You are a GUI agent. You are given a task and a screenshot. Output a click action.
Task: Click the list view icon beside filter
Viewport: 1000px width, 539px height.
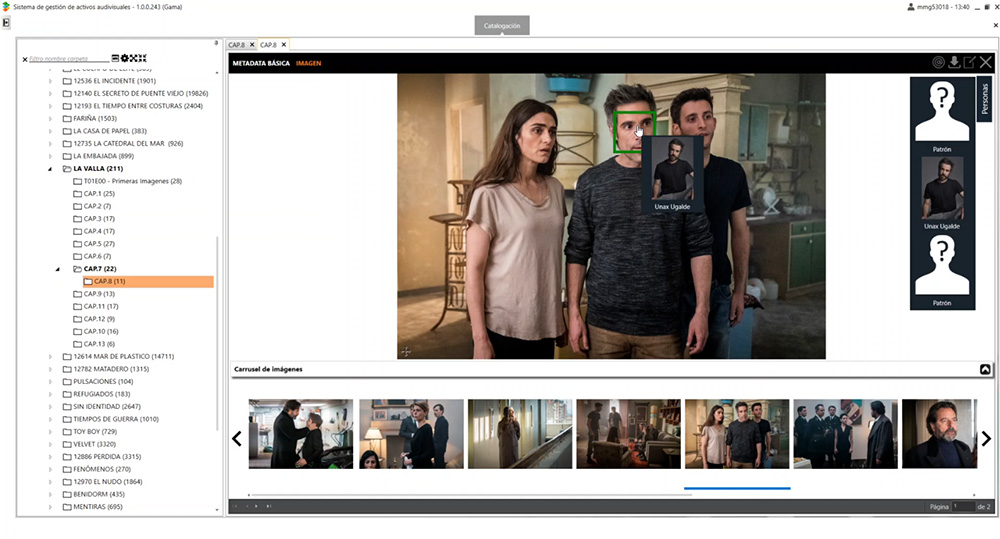[115, 58]
